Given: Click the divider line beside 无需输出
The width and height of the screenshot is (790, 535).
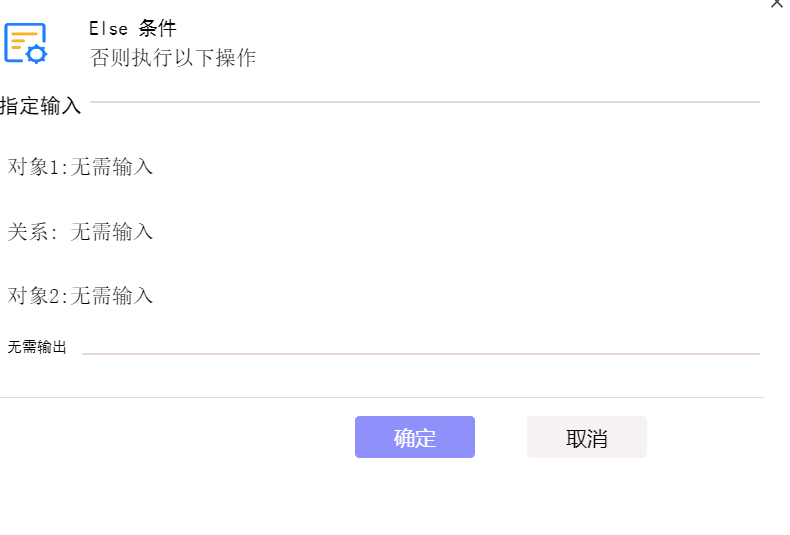Looking at the screenshot, I should click(421, 354).
